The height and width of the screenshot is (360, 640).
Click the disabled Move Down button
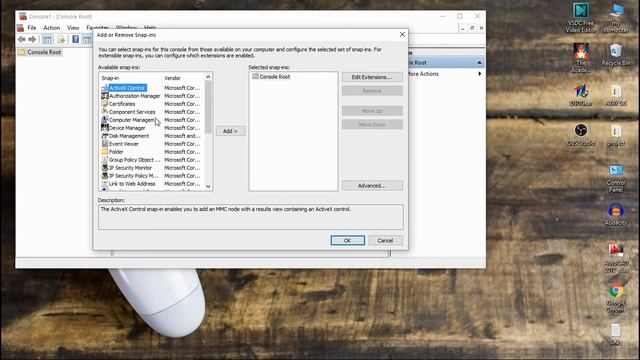tap(372, 124)
